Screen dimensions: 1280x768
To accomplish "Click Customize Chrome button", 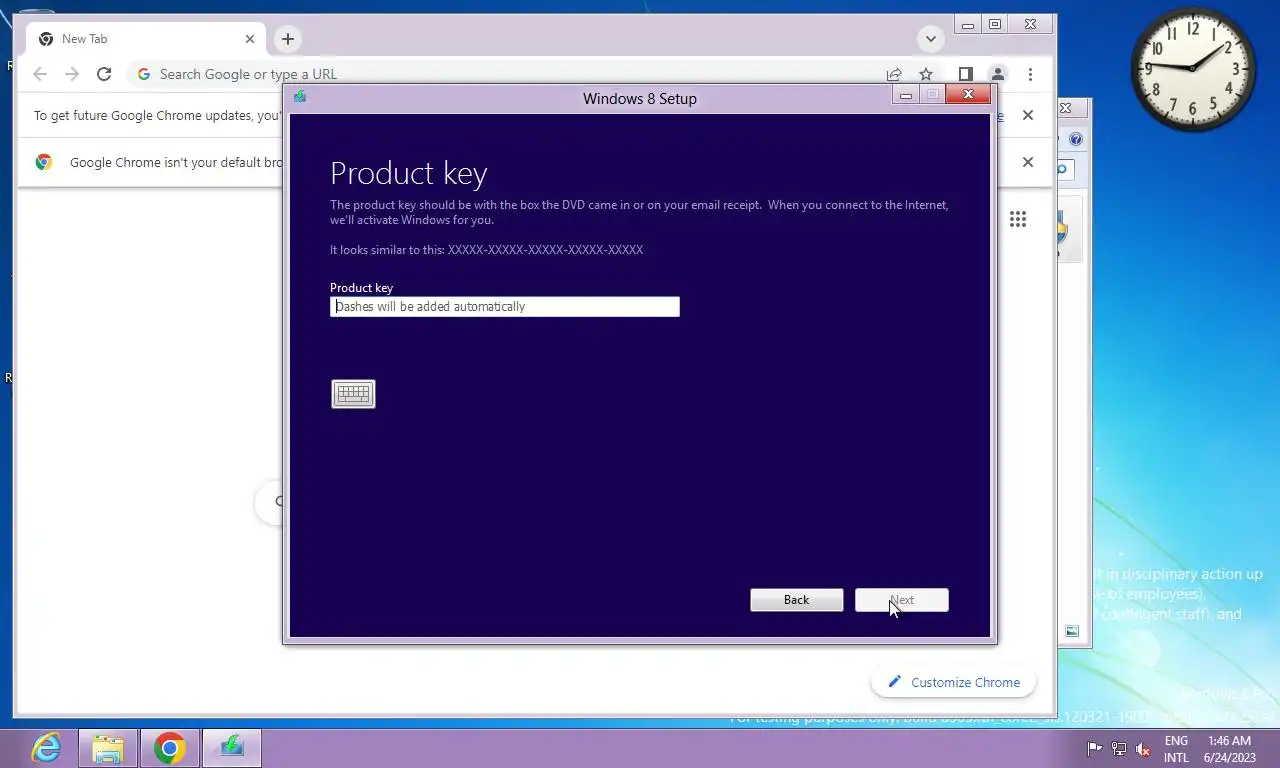I will pyautogui.click(x=953, y=682).
